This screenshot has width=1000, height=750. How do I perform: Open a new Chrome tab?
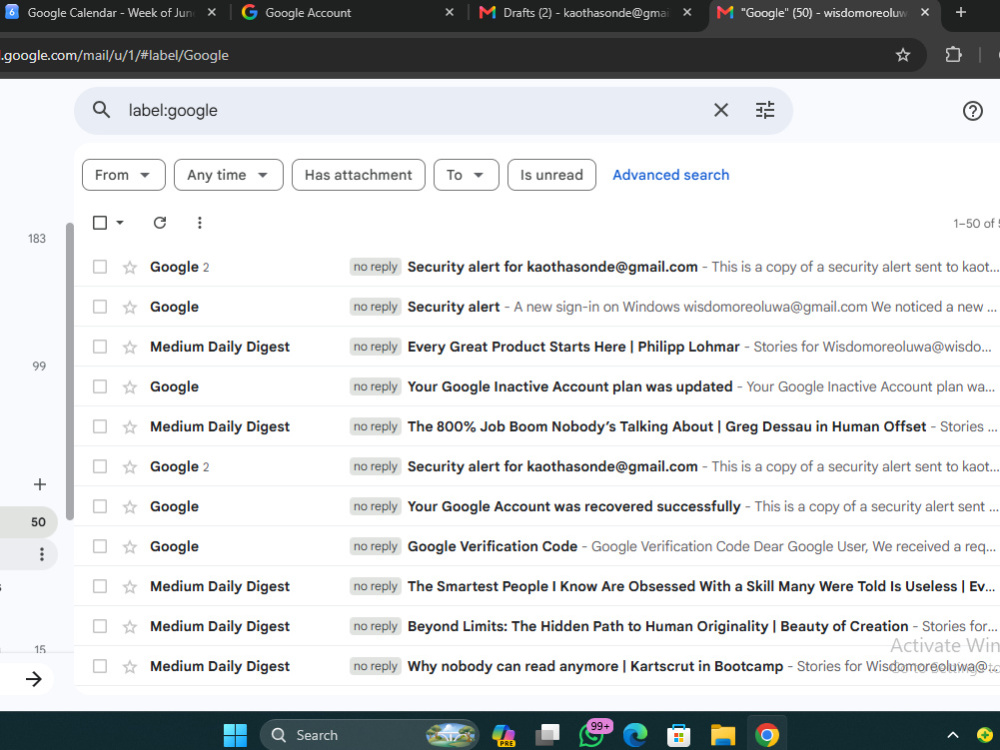961,12
